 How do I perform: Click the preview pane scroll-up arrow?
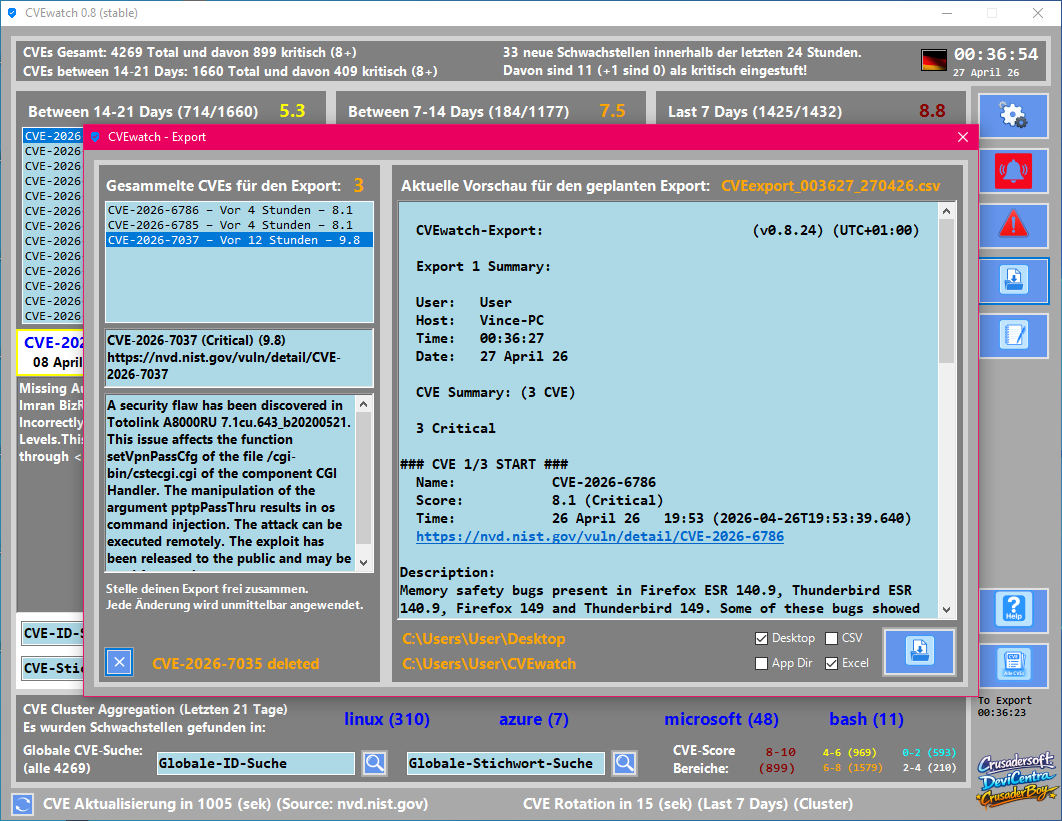(x=946, y=211)
